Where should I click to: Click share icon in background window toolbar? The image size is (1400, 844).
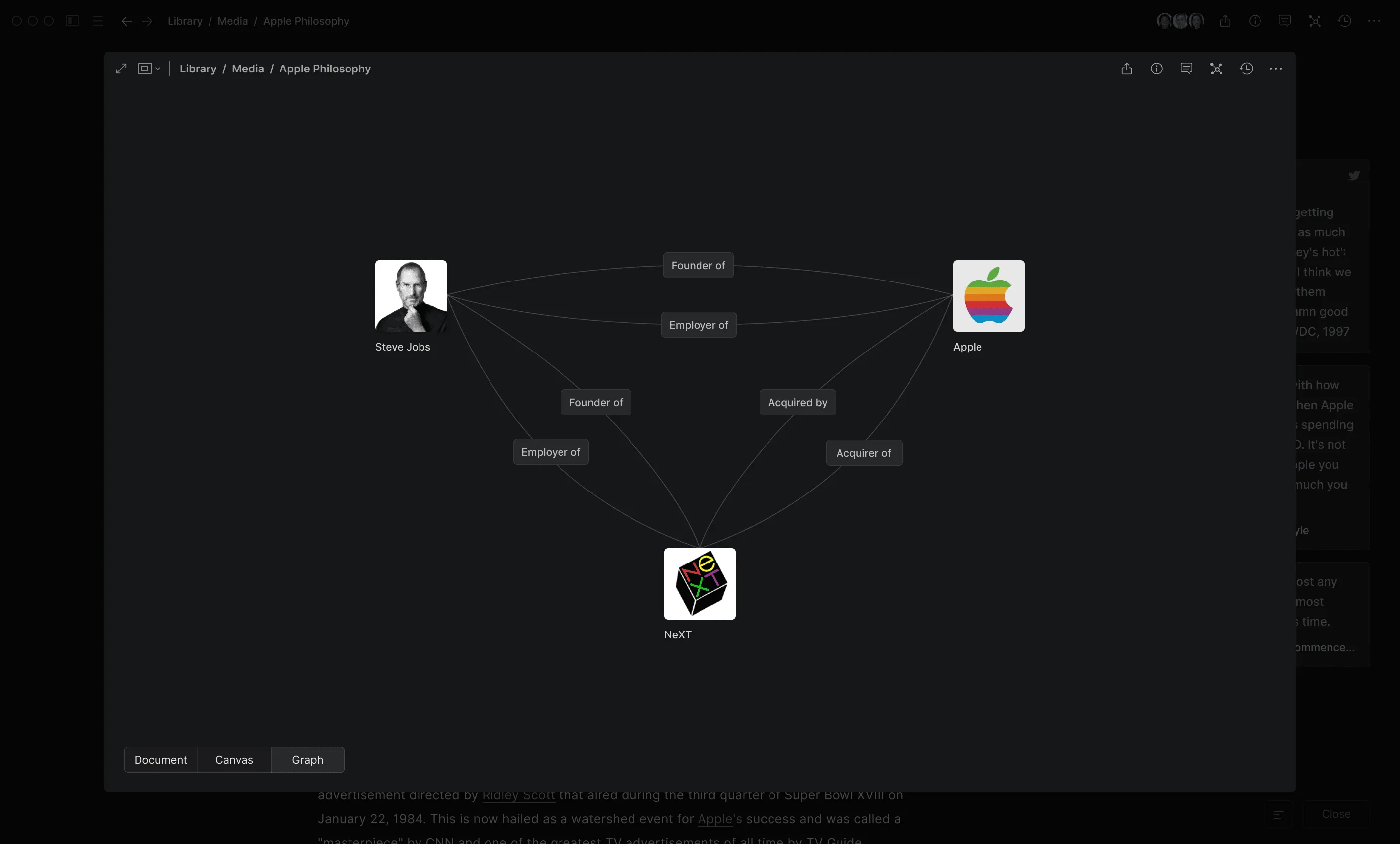coord(1225,21)
